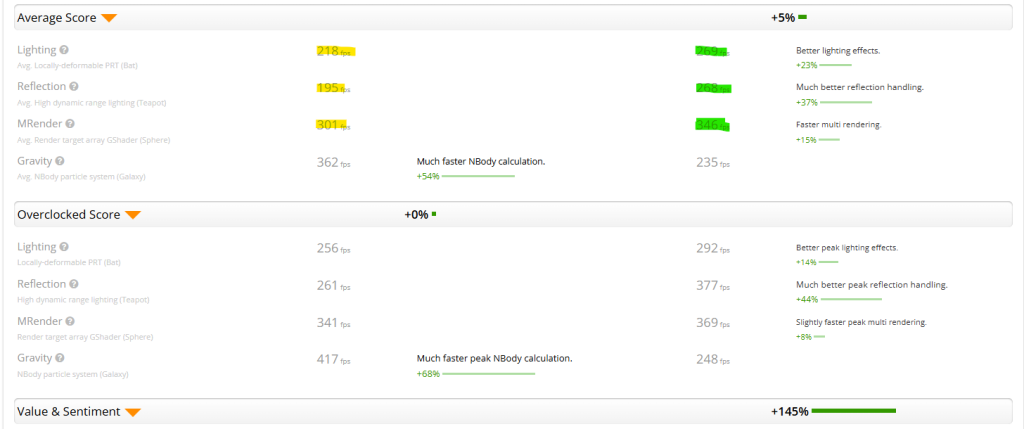1024x429 pixels.
Task: Open the Reflection help icon in Overclocked Score
Action: (x=75, y=284)
